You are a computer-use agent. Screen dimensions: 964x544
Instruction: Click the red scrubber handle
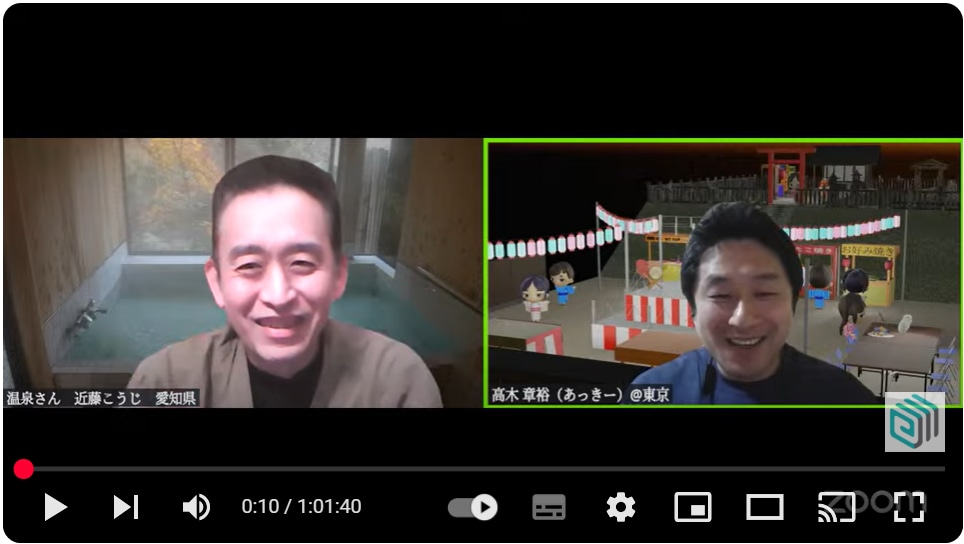[24, 469]
